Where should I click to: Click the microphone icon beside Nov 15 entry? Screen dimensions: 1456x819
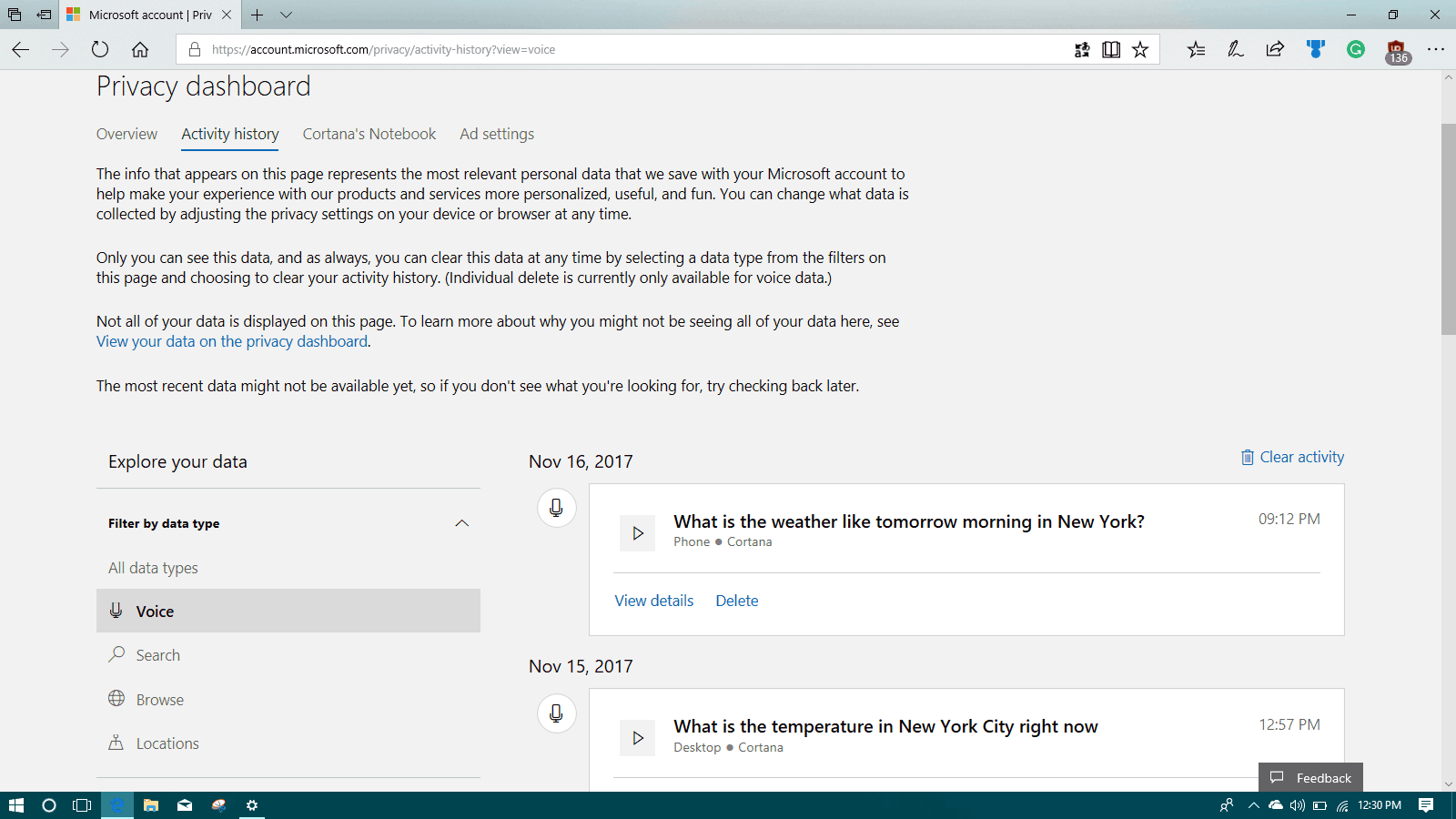556,713
